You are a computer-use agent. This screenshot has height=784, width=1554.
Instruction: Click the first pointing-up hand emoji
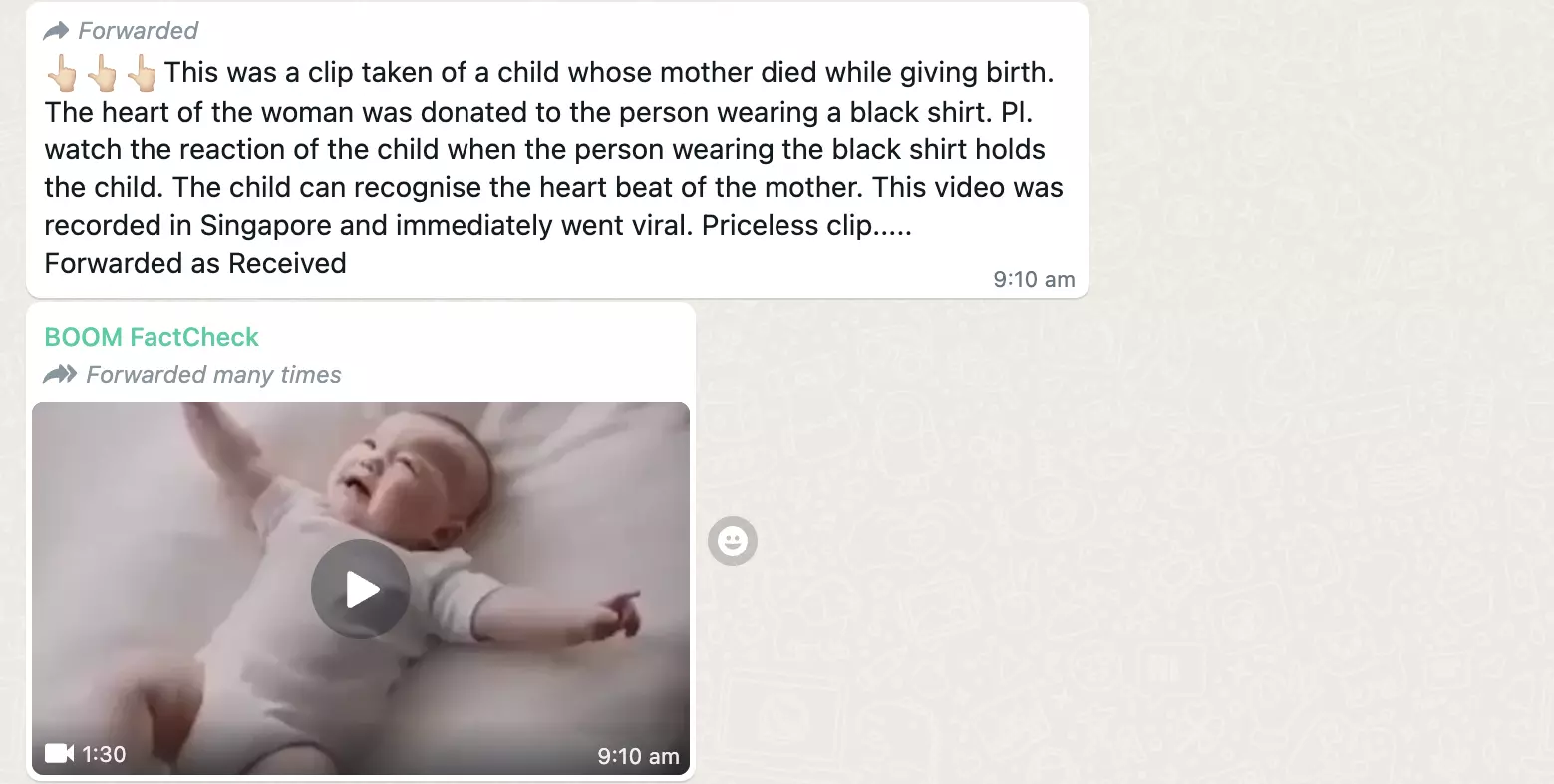[x=62, y=73]
